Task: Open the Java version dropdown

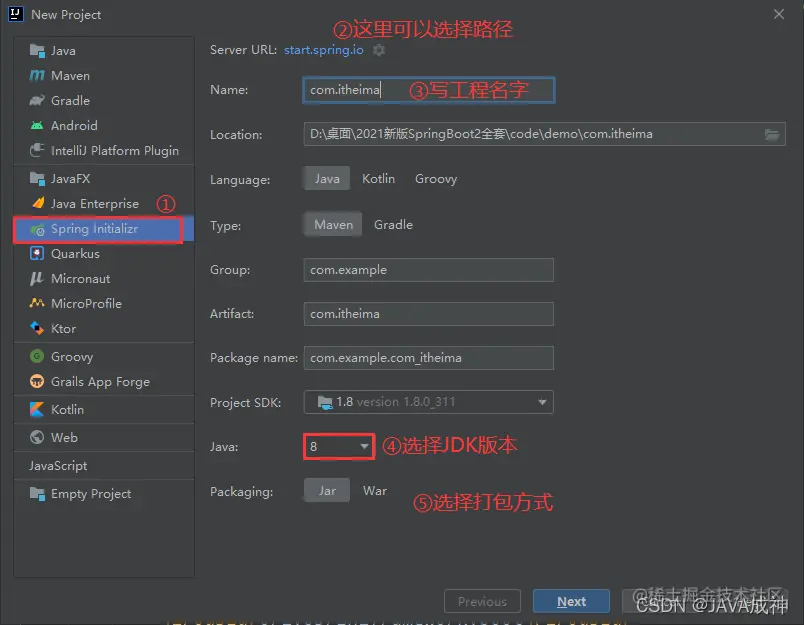Action: [x=339, y=447]
